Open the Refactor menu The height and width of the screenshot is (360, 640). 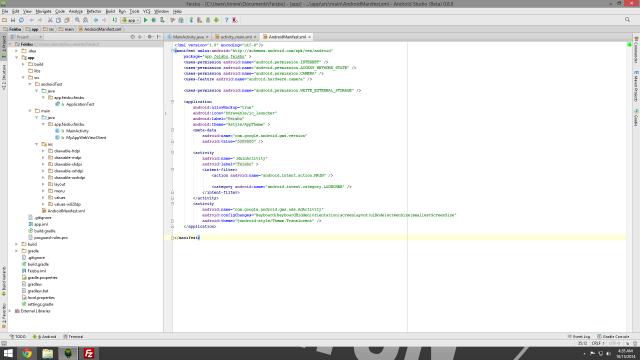[93, 11]
